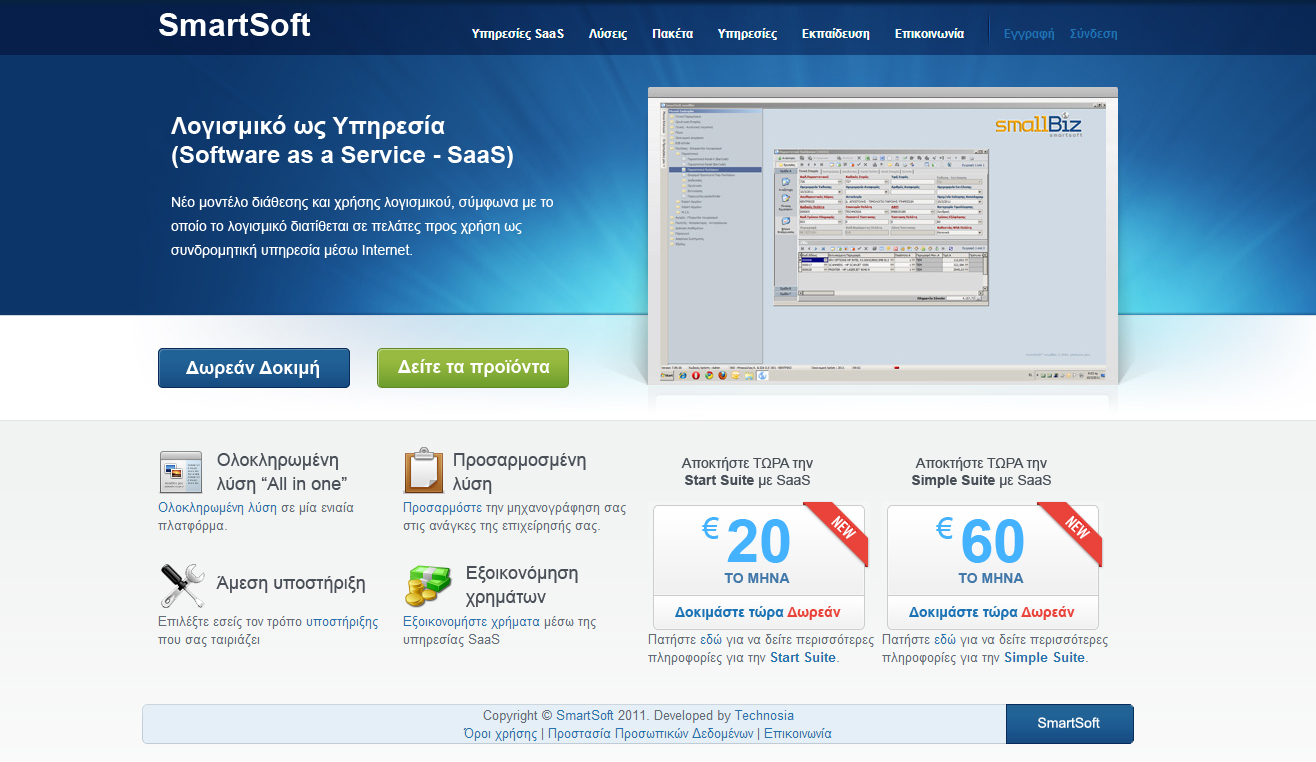The image size is (1316, 762).
Task: Click the wrench and screwdriver support icon
Action: (x=181, y=585)
